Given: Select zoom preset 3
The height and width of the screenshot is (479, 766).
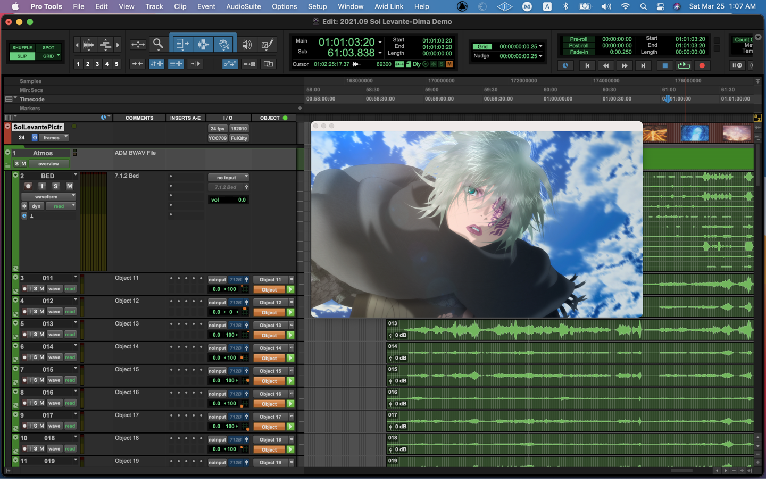Looking at the screenshot, I should pos(97,64).
